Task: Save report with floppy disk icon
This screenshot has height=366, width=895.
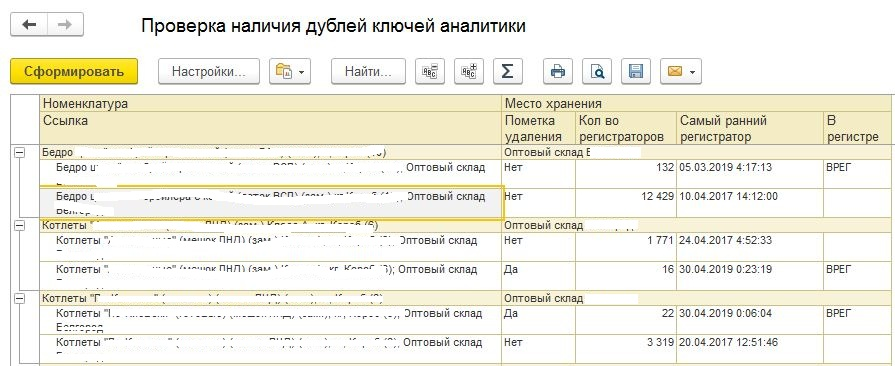Action: click(x=636, y=71)
